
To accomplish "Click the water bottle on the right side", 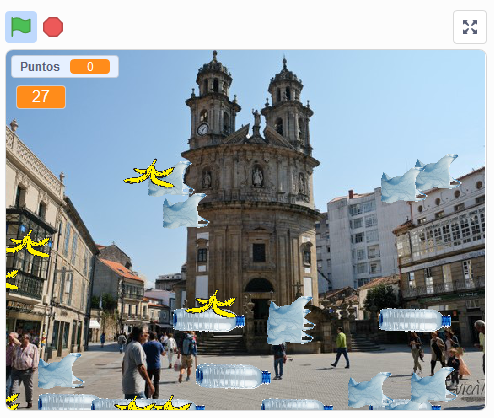I will pyautogui.click(x=415, y=320).
